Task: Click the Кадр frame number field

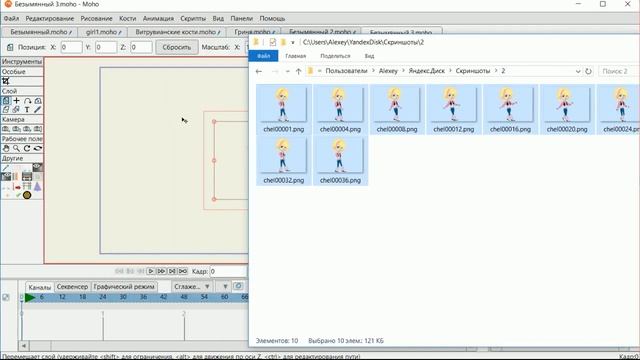Action: (x=228, y=271)
